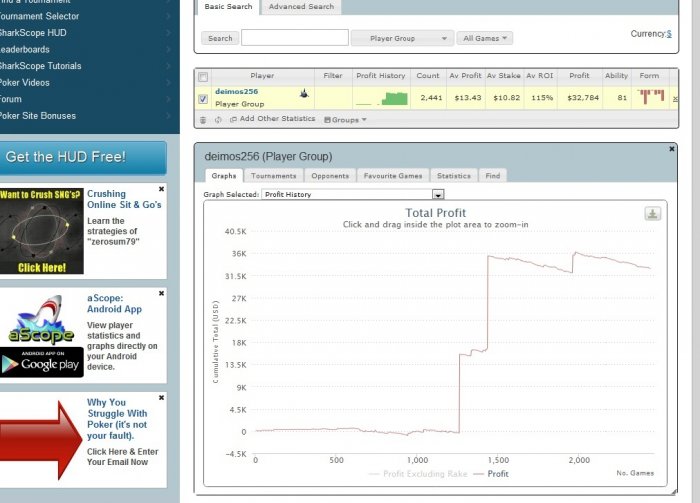Focus the player search text field
The width and height of the screenshot is (700, 503).
tap(295, 37)
